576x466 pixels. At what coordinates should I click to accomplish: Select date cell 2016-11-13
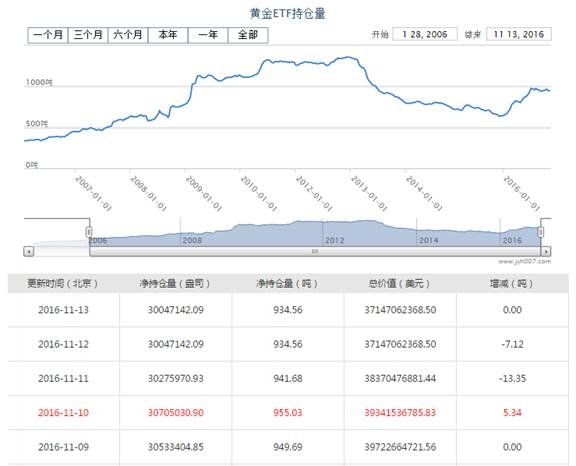point(64,310)
